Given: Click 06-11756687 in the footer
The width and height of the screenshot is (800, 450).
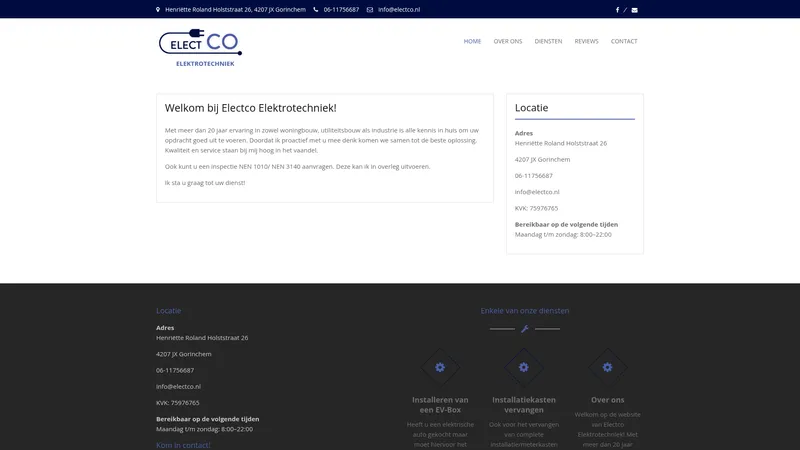Looking at the screenshot, I should click(175, 370).
